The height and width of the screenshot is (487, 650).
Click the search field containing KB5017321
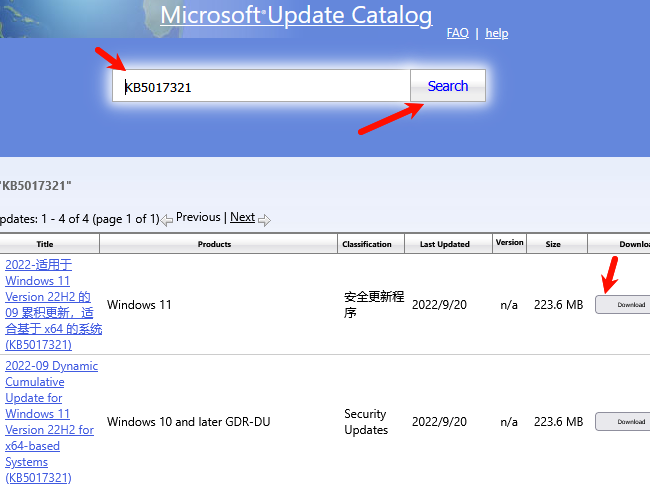261,86
